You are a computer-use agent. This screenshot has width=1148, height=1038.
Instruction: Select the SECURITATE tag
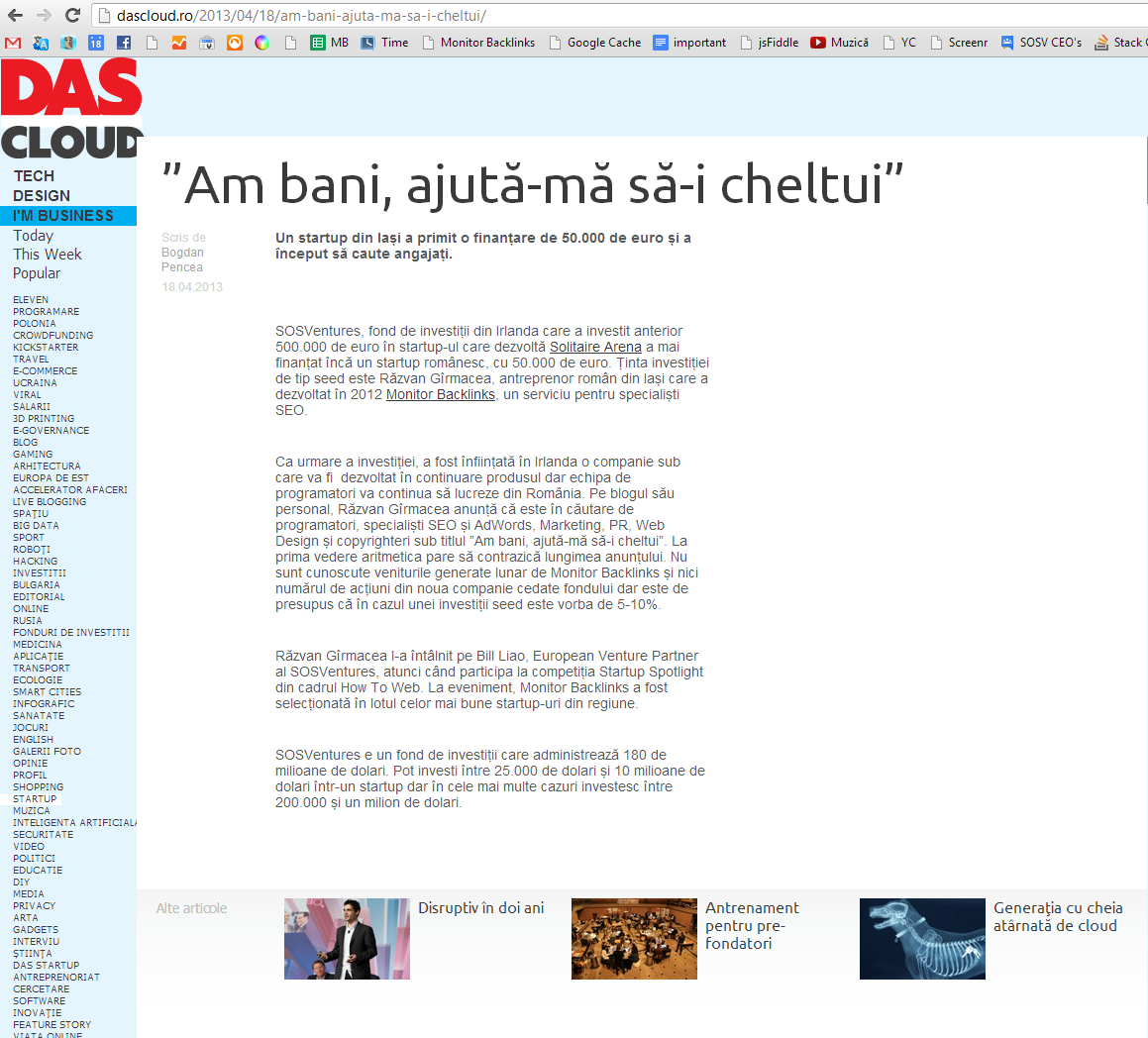[x=44, y=835]
